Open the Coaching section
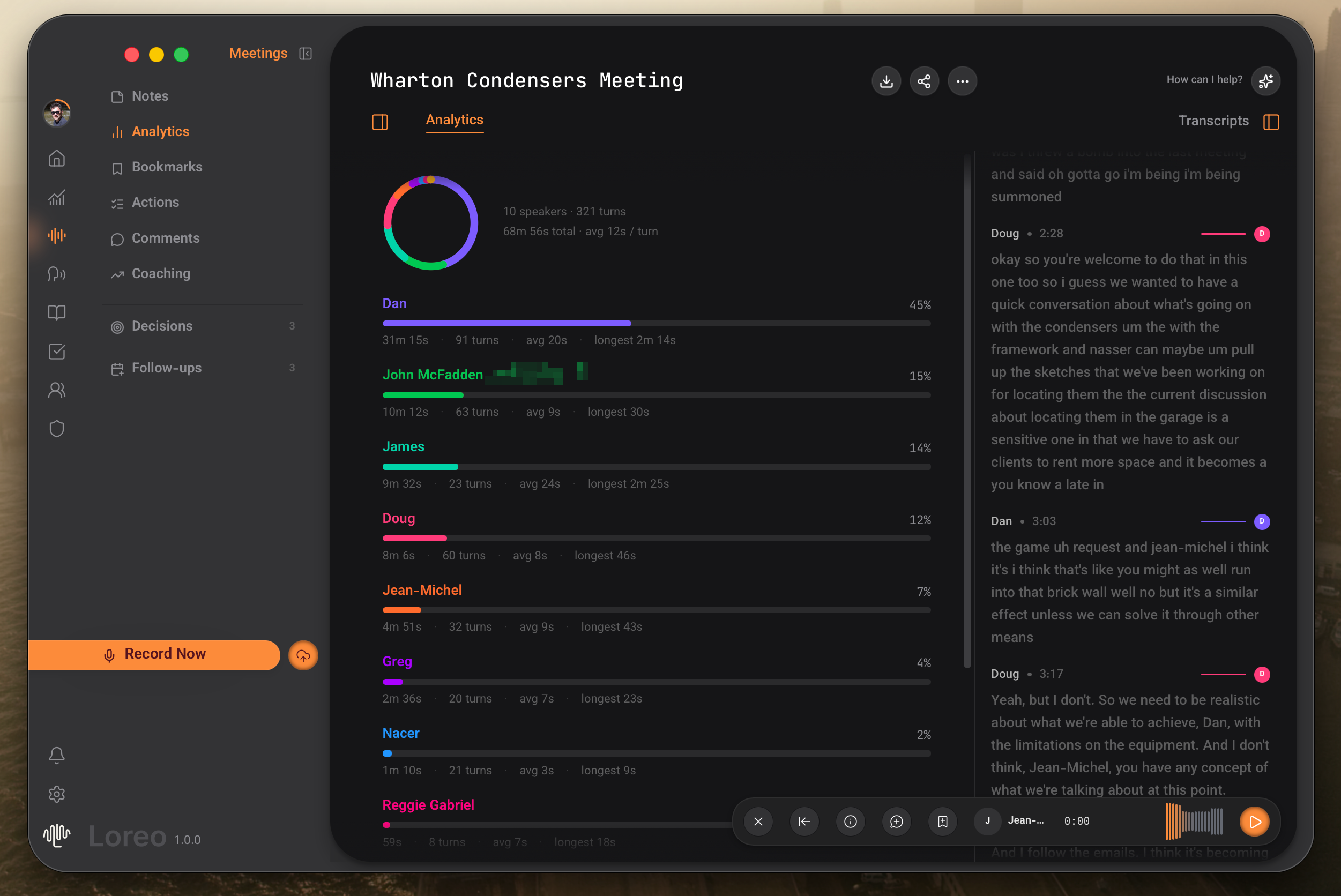The width and height of the screenshot is (1341, 896). tap(161, 274)
